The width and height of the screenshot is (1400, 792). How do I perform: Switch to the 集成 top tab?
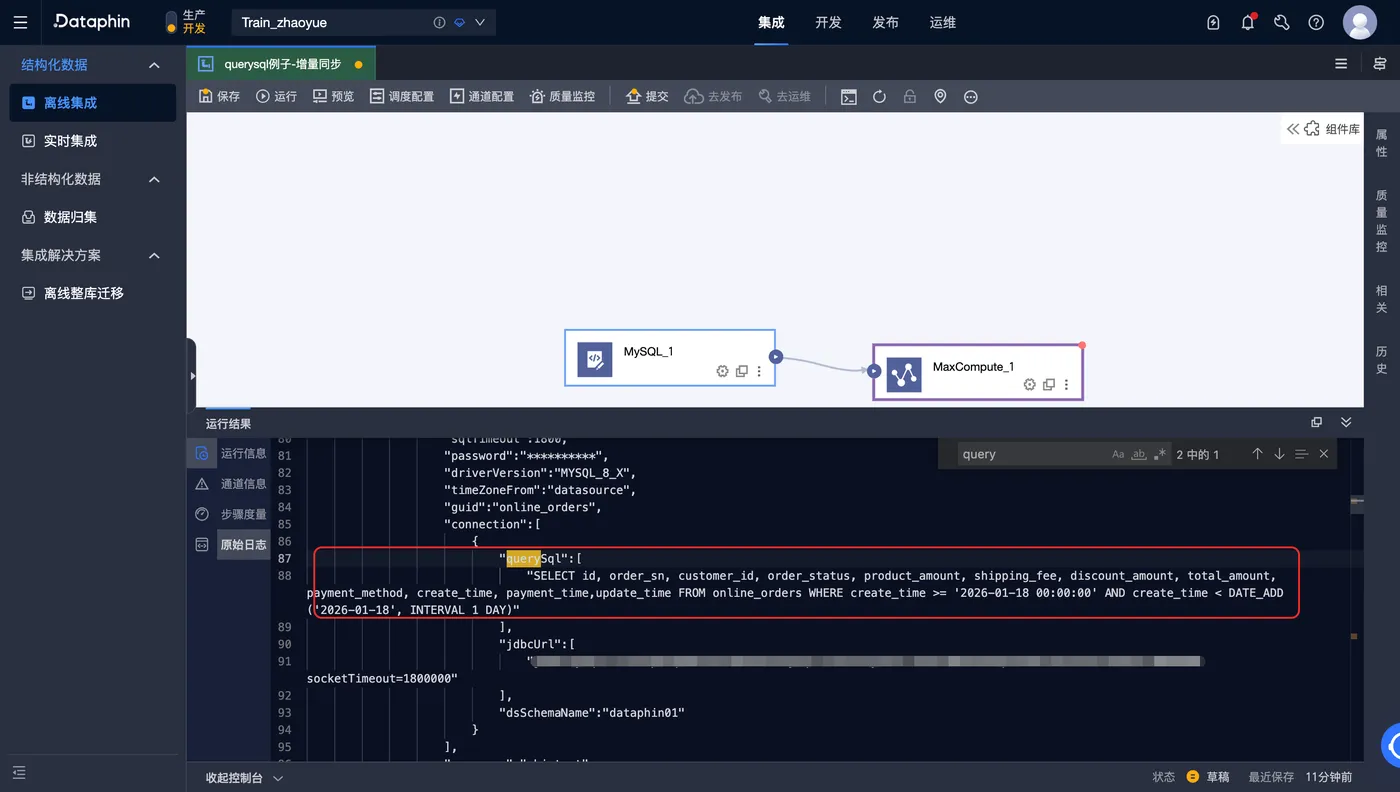click(771, 22)
